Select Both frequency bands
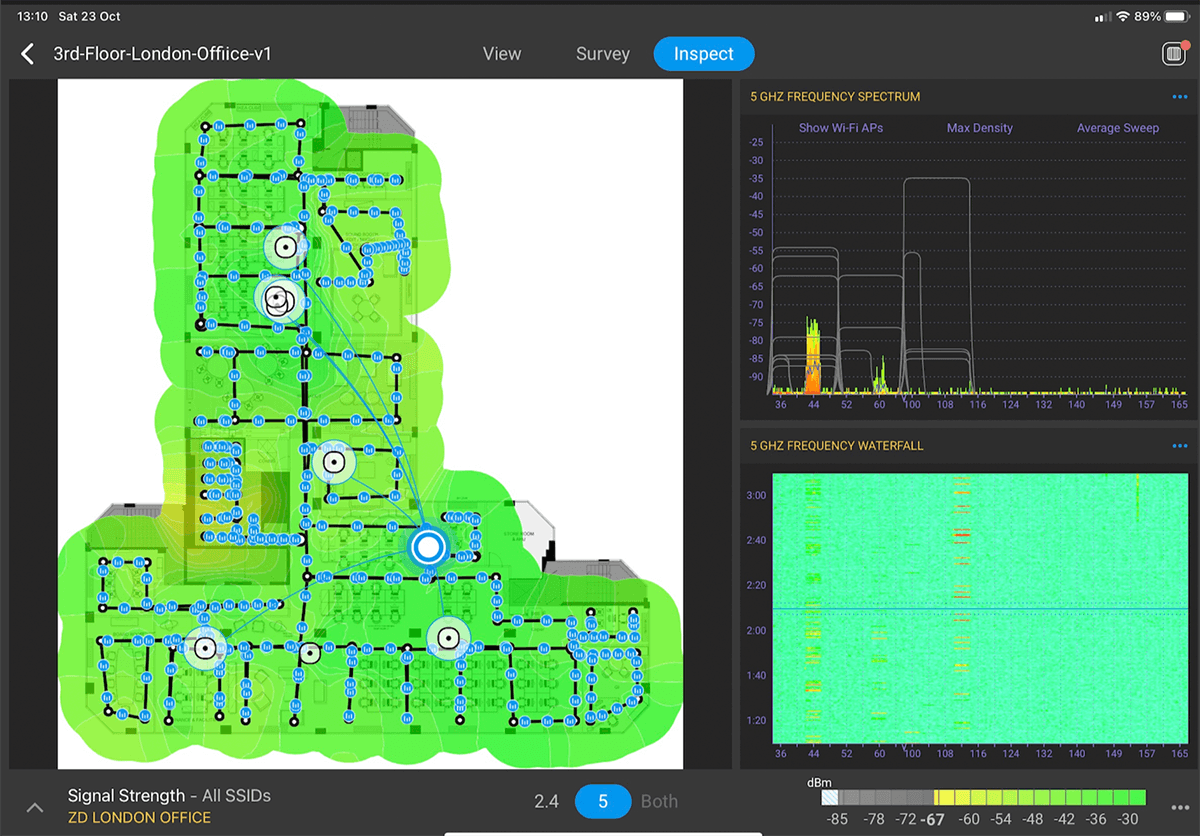Image resolution: width=1200 pixels, height=836 pixels. pyautogui.click(x=659, y=801)
